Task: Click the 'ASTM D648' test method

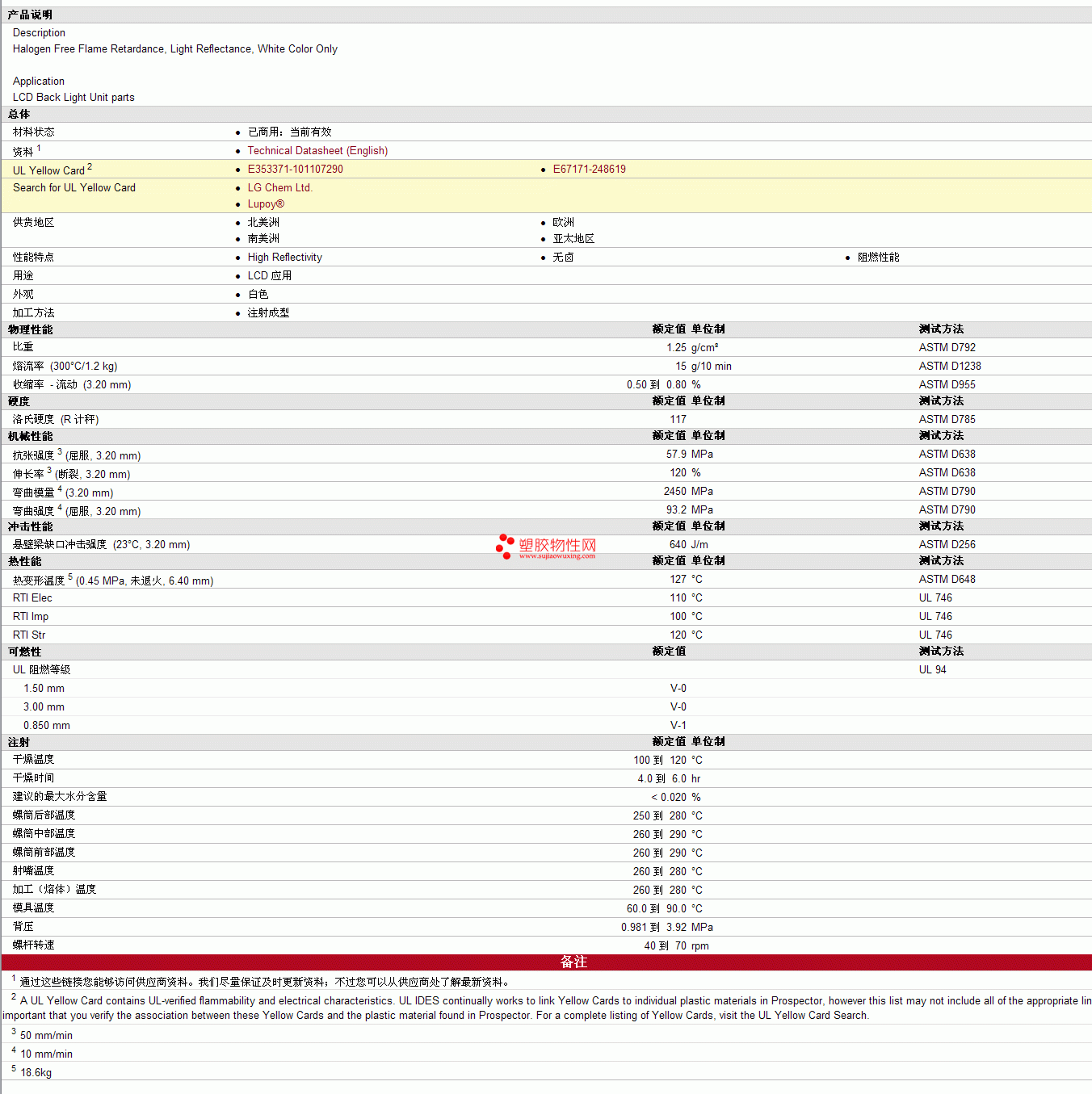Action: click(947, 579)
